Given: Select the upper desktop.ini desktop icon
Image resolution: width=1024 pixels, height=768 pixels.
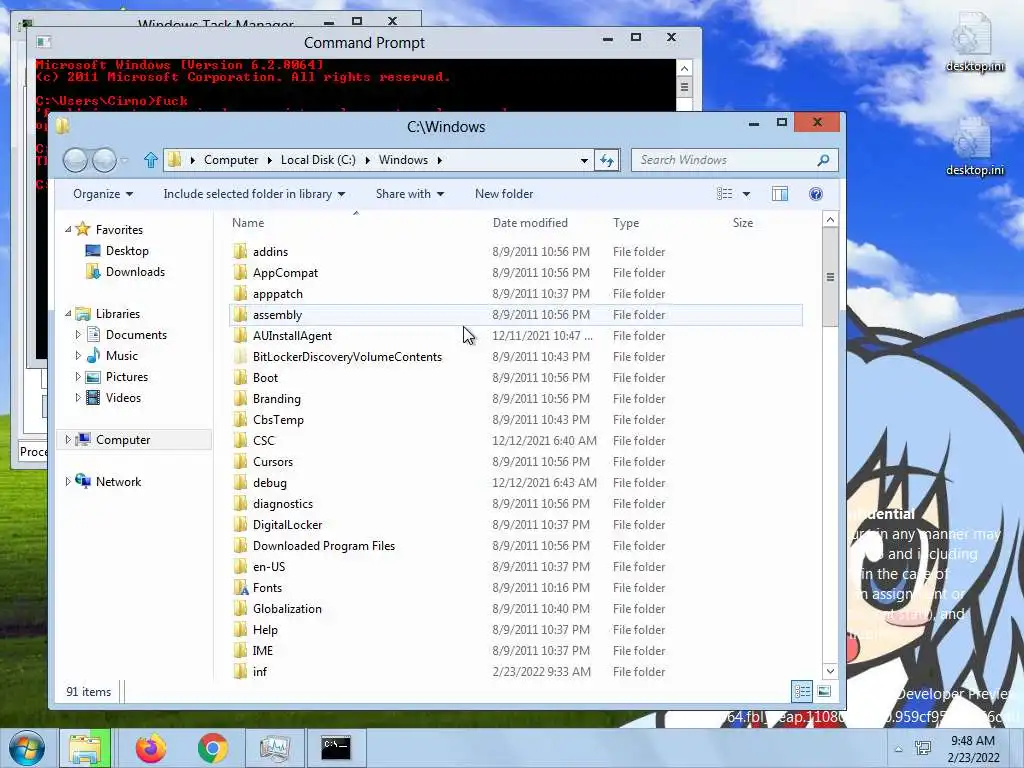Looking at the screenshot, I should pyautogui.click(x=973, y=42).
